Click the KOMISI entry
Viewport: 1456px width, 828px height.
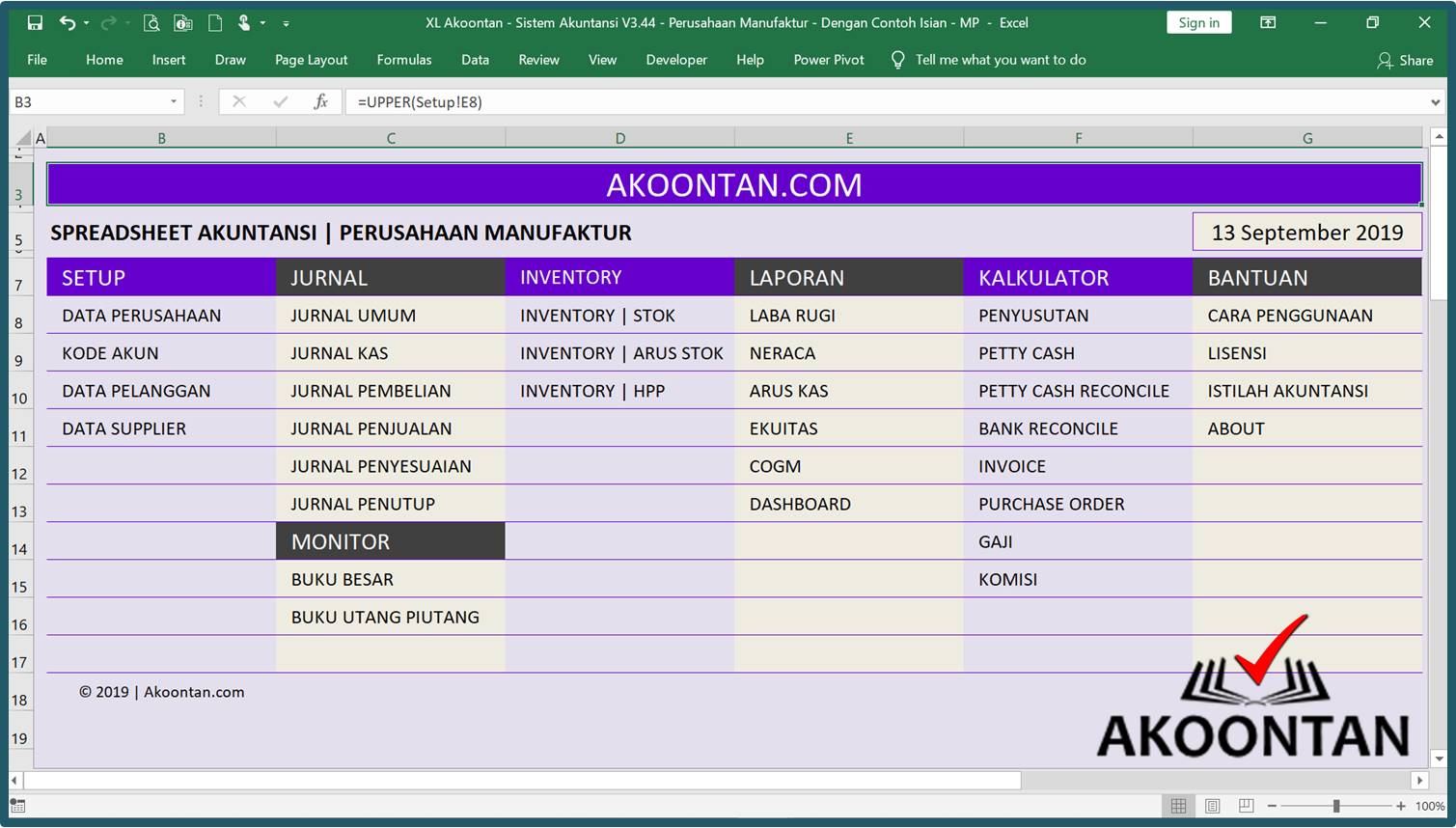click(x=1007, y=579)
